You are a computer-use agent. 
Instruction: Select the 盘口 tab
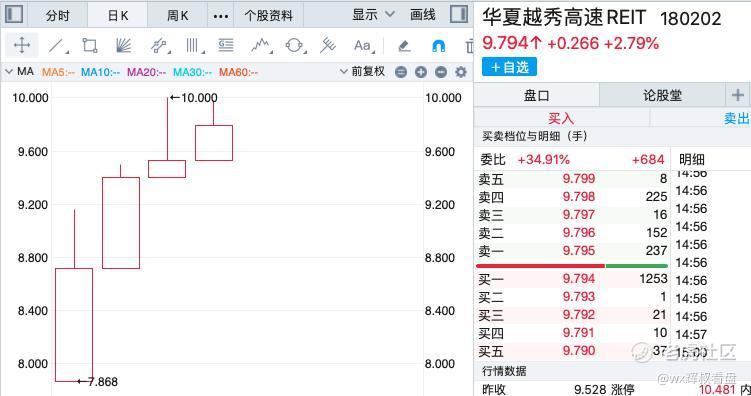536,95
